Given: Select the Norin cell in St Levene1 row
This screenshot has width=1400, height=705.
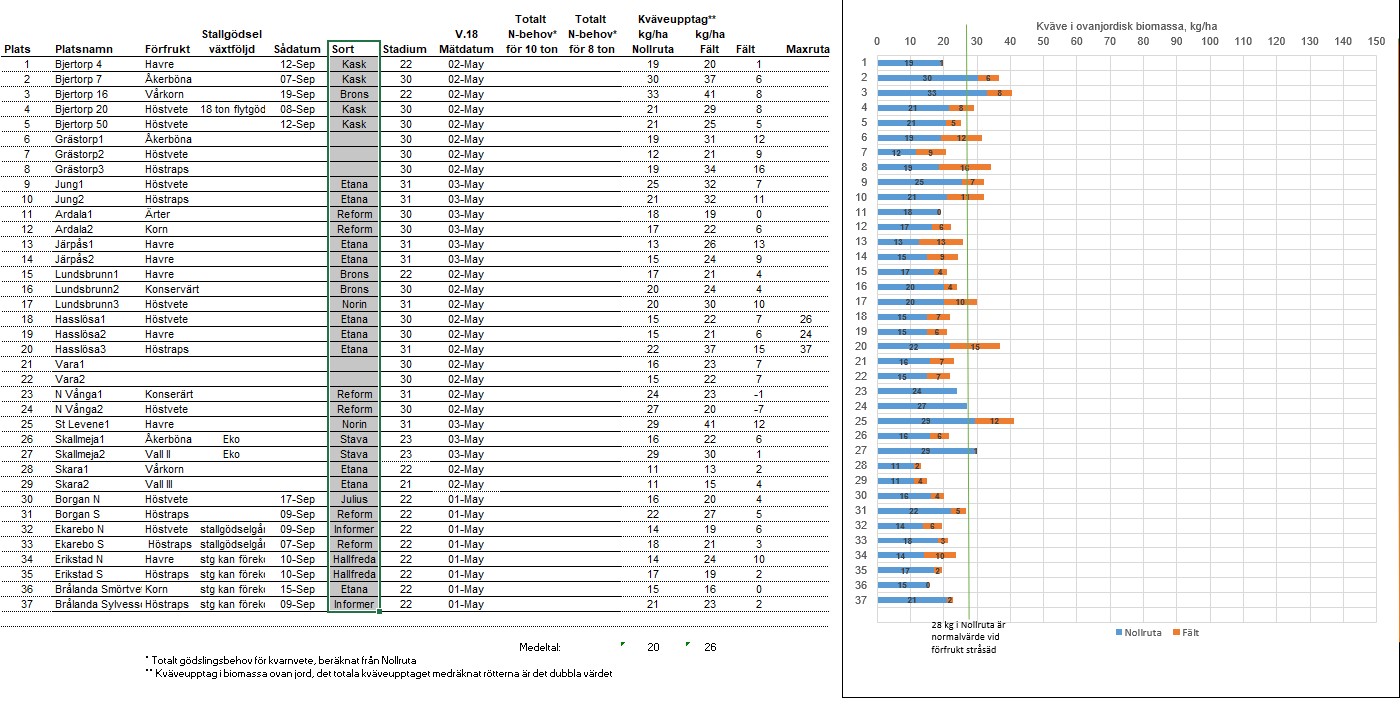Looking at the screenshot, I should (x=354, y=424).
